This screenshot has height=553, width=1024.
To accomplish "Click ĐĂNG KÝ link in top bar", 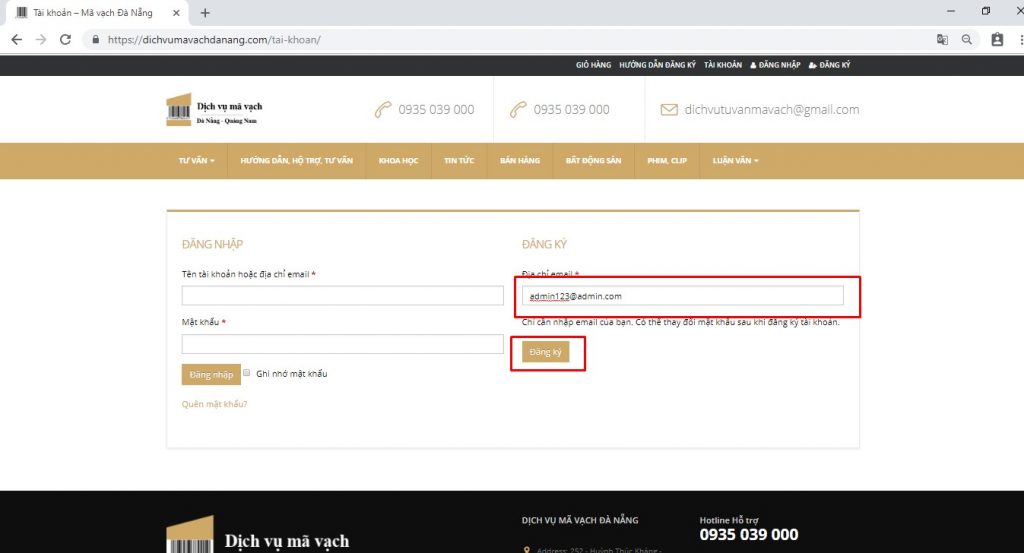I will point(829,65).
